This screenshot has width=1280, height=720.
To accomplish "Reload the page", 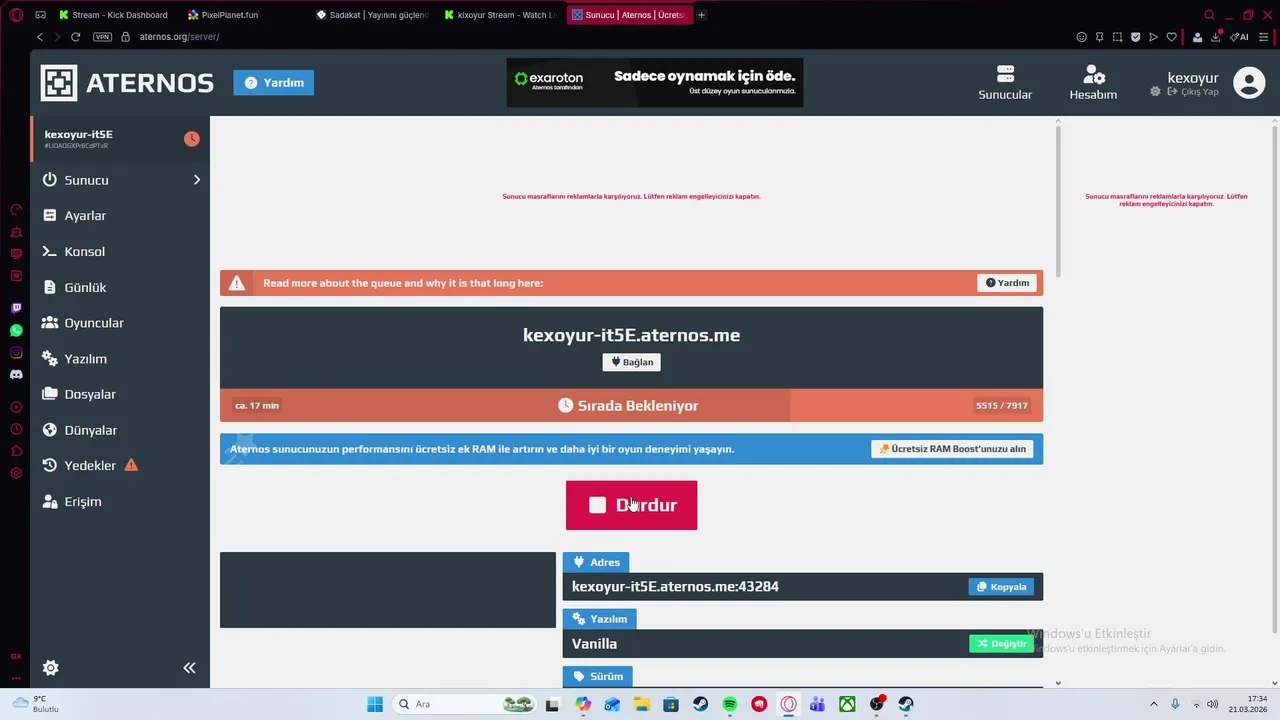I will pos(75,37).
